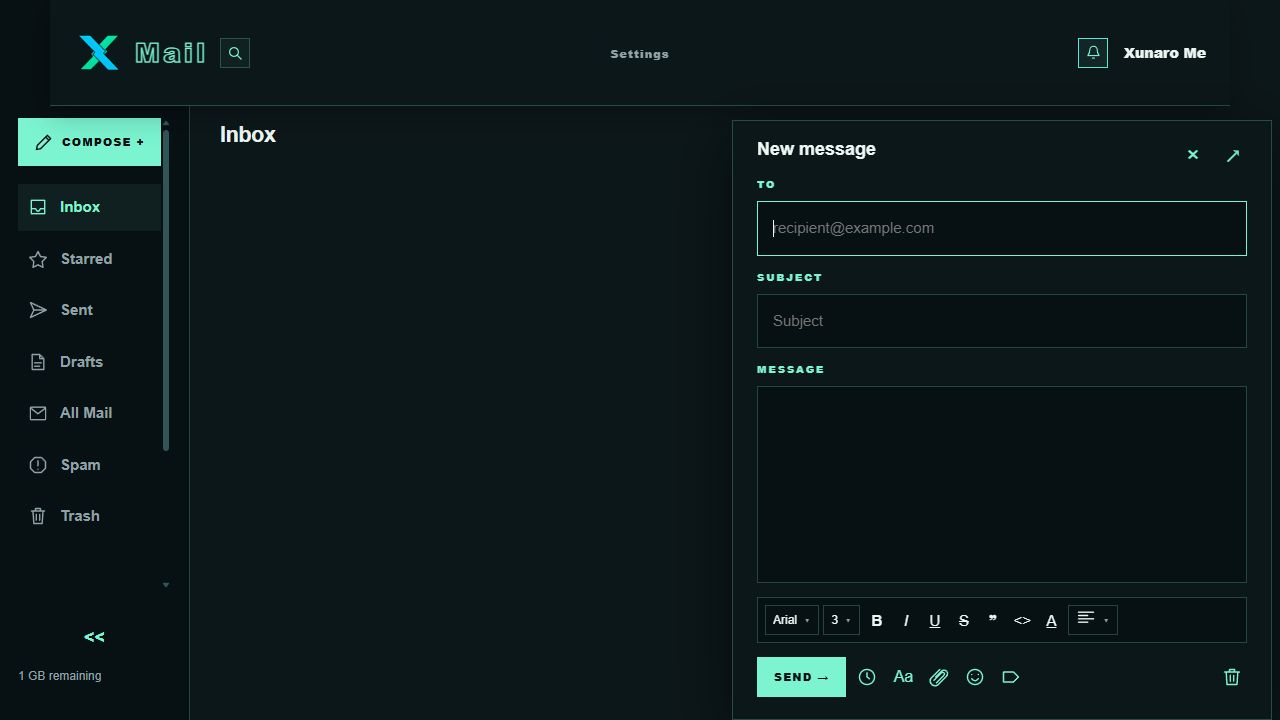Toggle strikethrough formatting
This screenshot has width=1280, height=720.
(x=964, y=620)
